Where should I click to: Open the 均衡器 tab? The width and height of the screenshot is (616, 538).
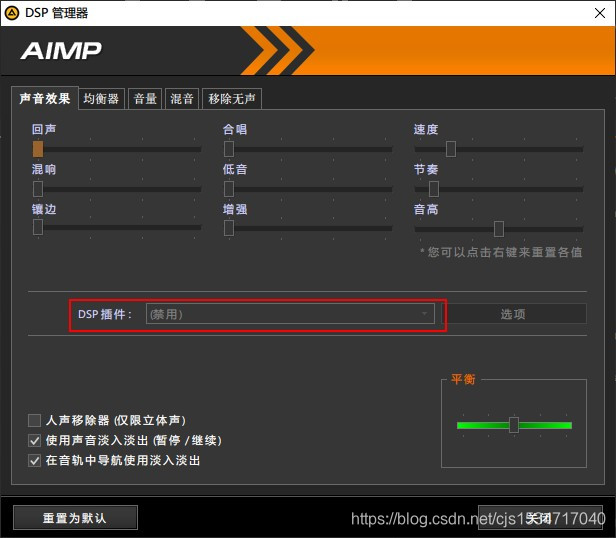(x=101, y=99)
